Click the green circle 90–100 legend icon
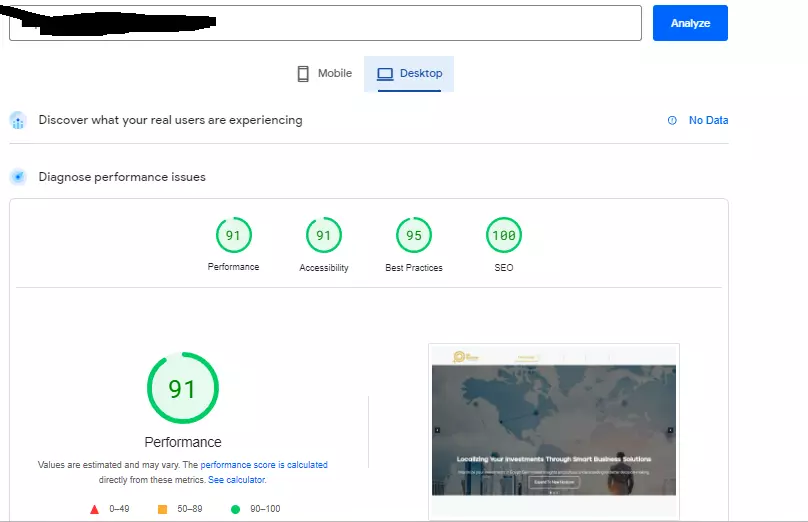This screenshot has height=522, width=808. (x=235, y=509)
